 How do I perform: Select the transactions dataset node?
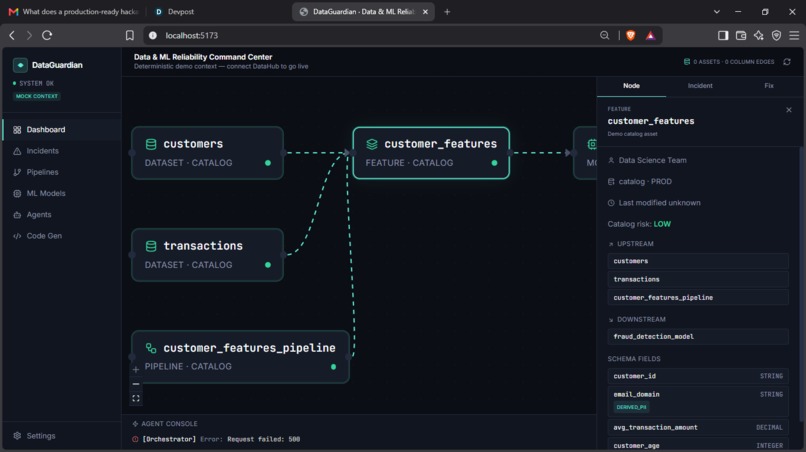click(x=207, y=255)
